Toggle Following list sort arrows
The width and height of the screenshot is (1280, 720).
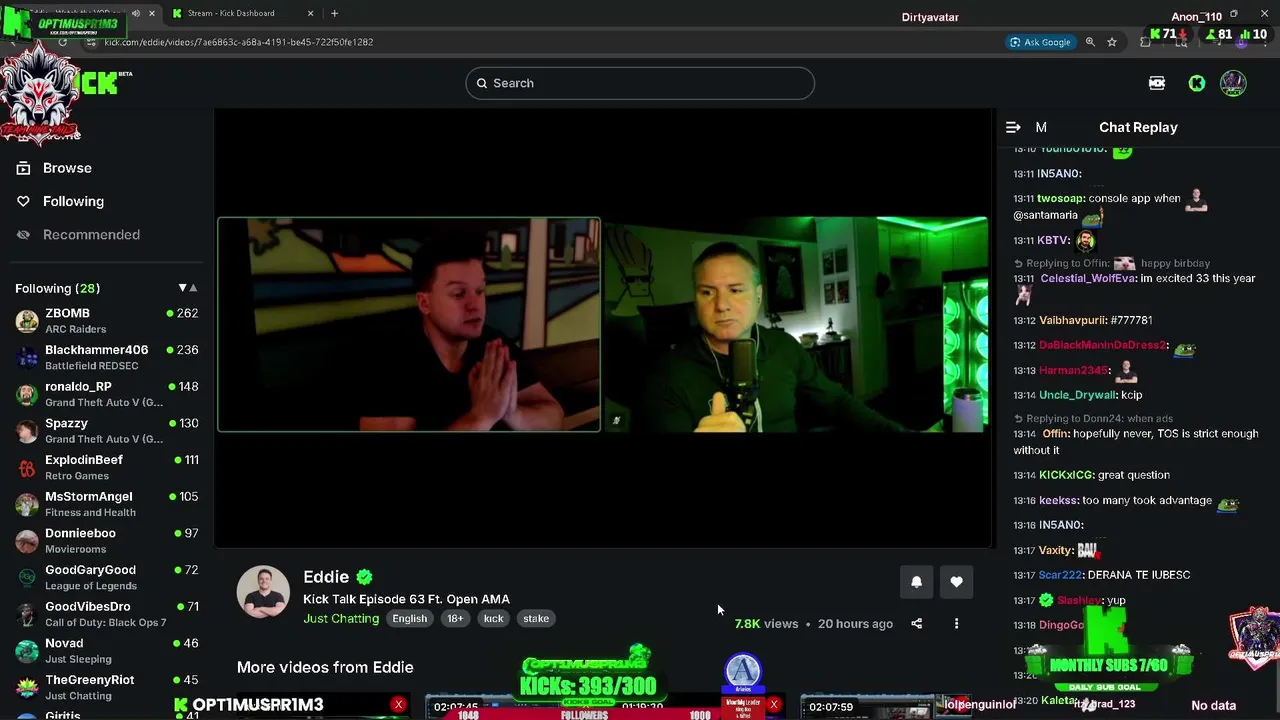[187, 288]
